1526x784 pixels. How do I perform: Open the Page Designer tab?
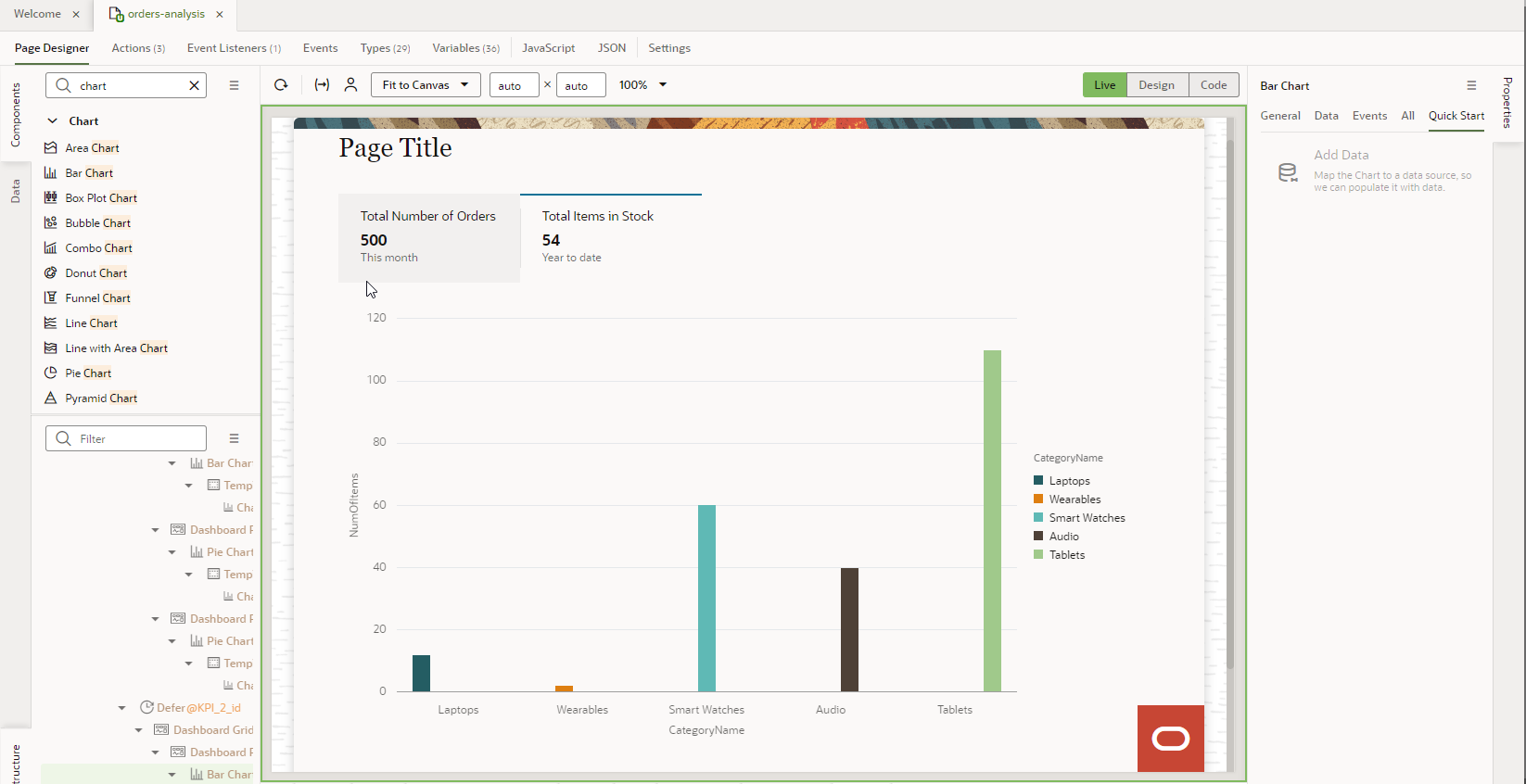pyautogui.click(x=52, y=48)
